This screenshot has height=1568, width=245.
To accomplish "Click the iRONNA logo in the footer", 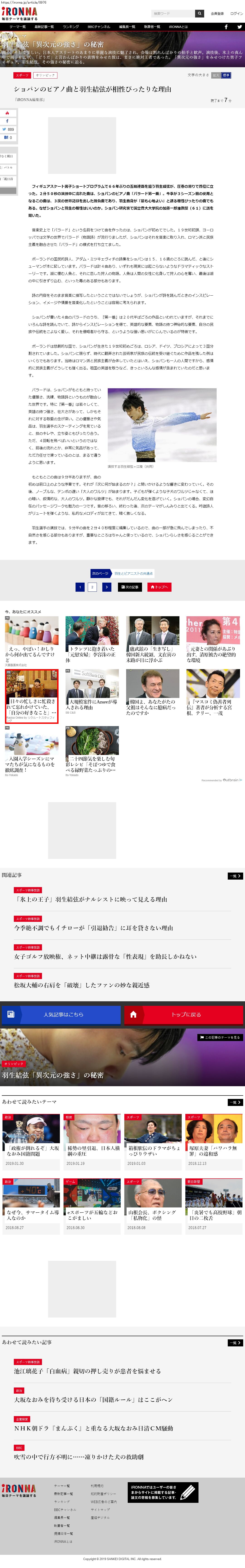I will (x=19, y=1490).
